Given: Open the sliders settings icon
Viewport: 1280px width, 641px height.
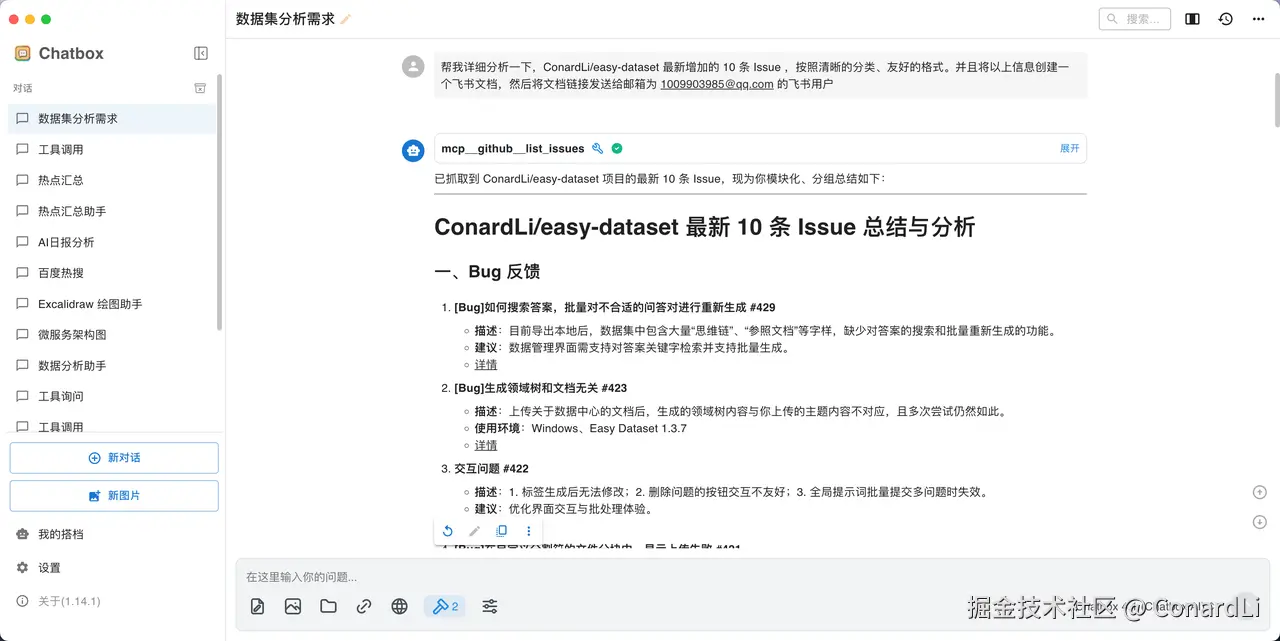Looking at the screenshot, I should (490, 606).
